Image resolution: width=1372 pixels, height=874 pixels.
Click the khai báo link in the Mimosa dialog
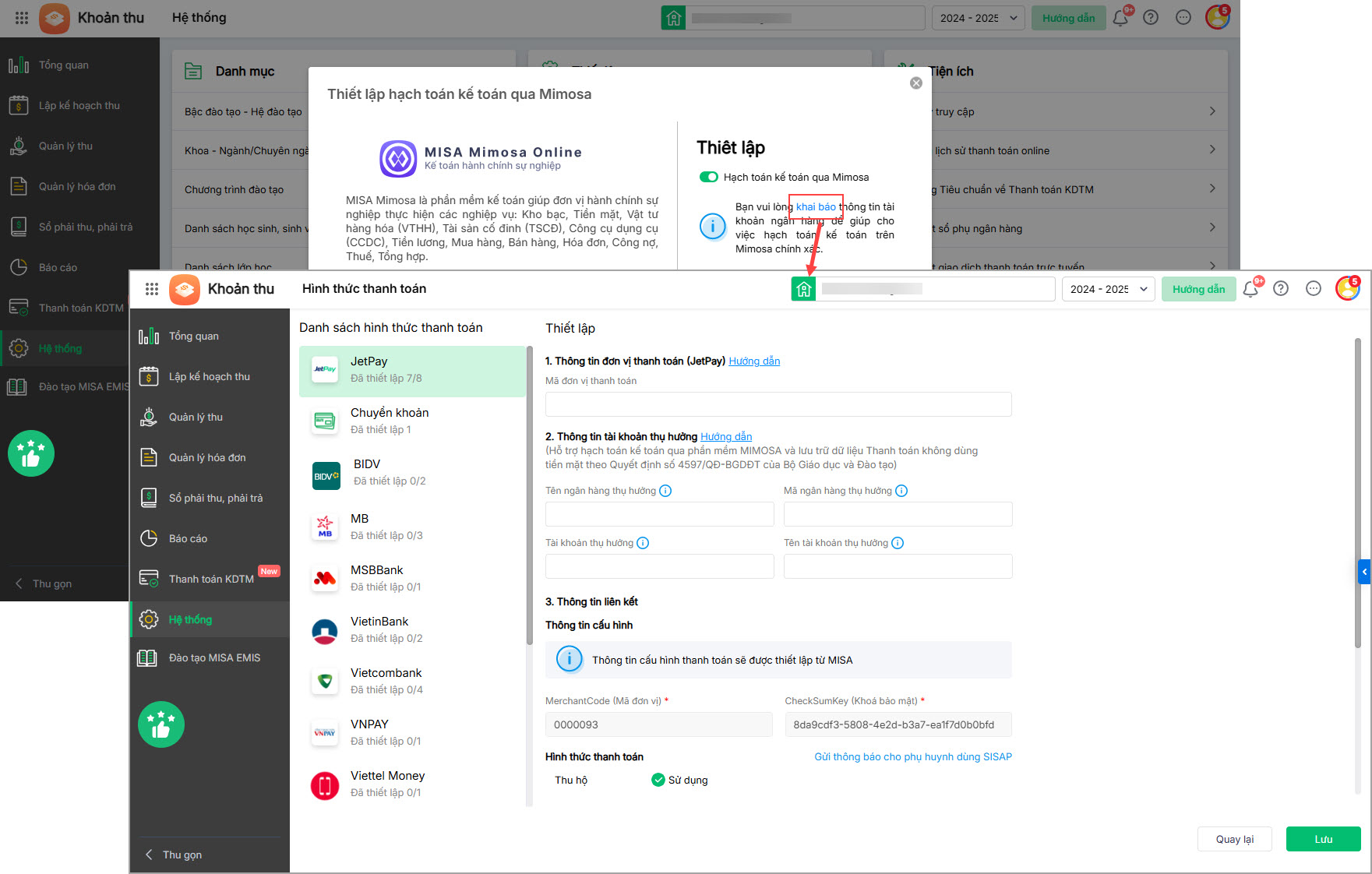tap(816, 206)
